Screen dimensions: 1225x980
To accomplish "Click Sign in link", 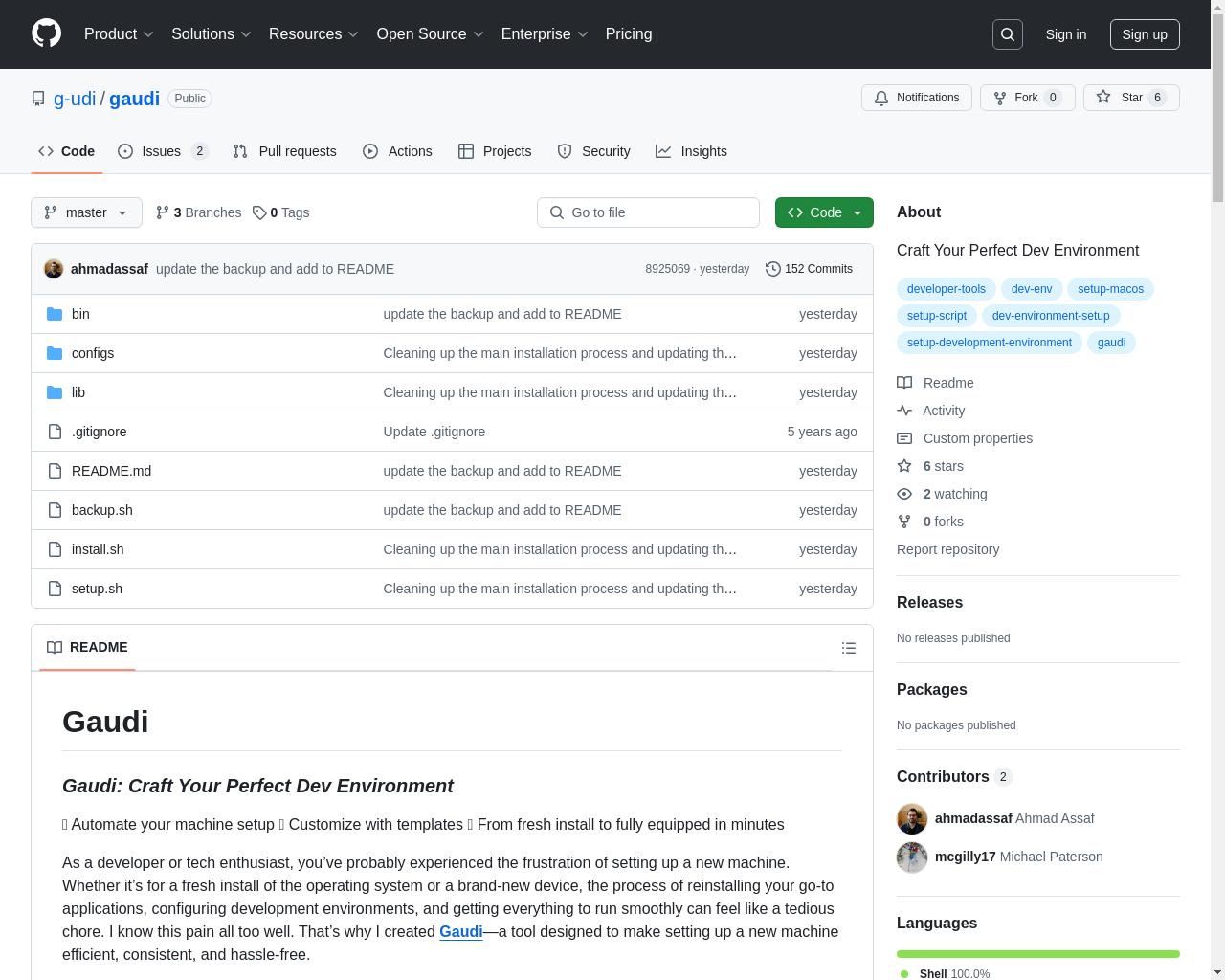I will point(1065,34).
